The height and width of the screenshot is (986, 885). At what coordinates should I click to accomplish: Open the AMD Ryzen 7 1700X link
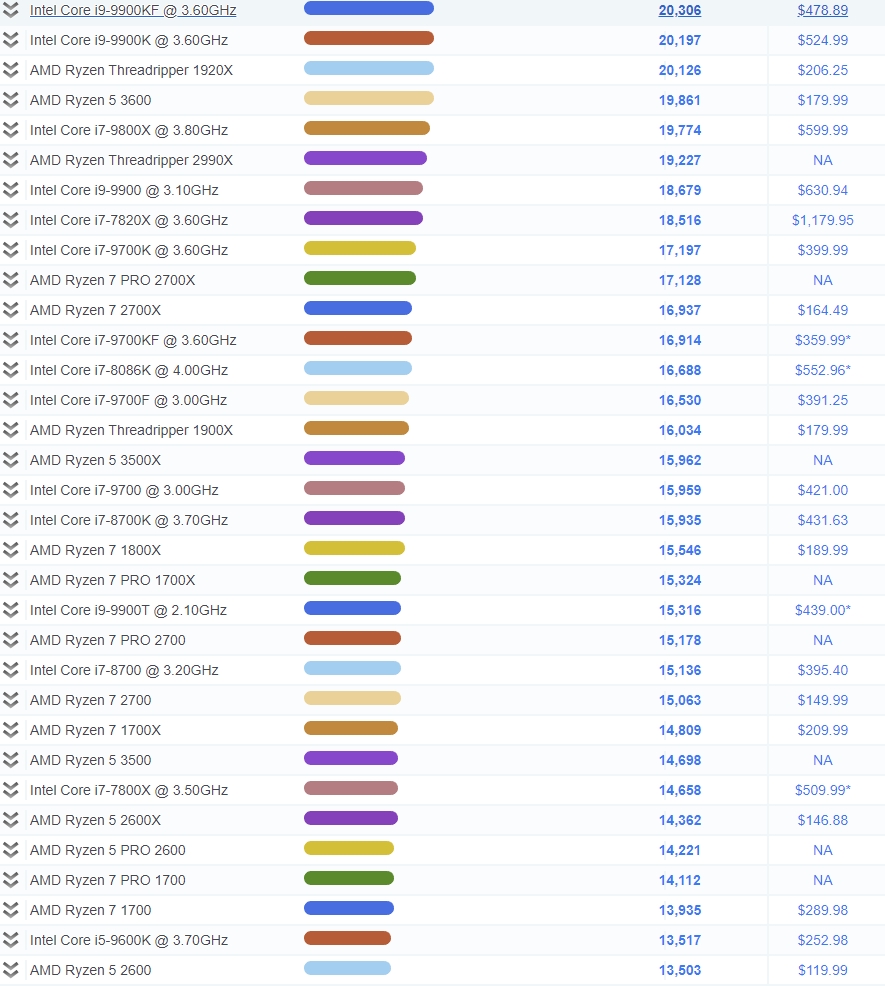pyautogui.click(x=96, y=730)
